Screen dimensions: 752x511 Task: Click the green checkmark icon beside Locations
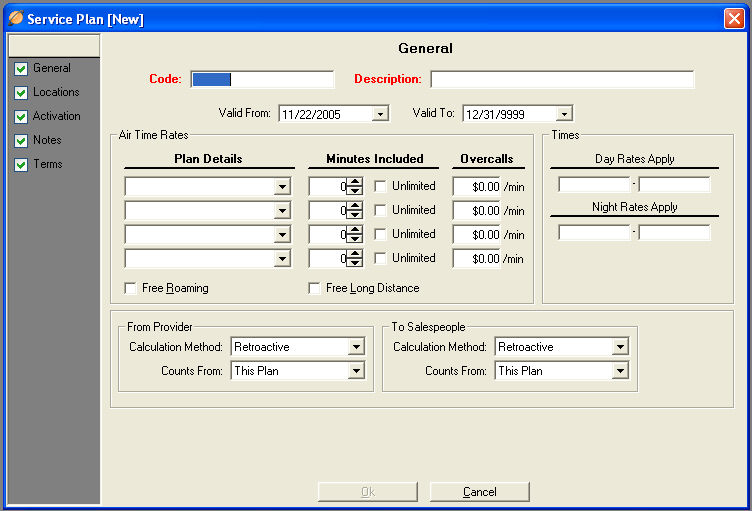point(20,93)
